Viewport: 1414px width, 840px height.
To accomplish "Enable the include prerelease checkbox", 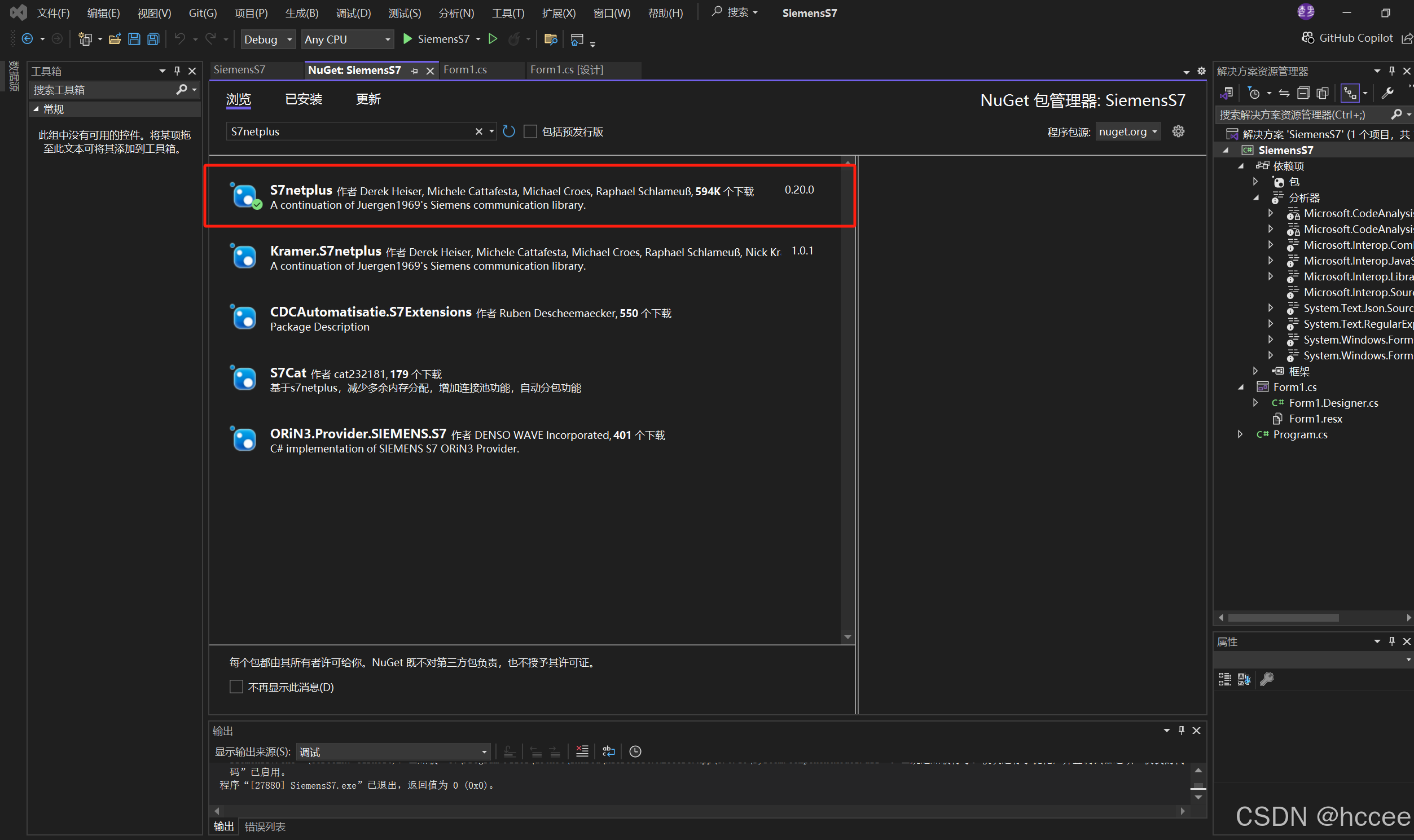I will pyautogui.click(x=530, y=132).
